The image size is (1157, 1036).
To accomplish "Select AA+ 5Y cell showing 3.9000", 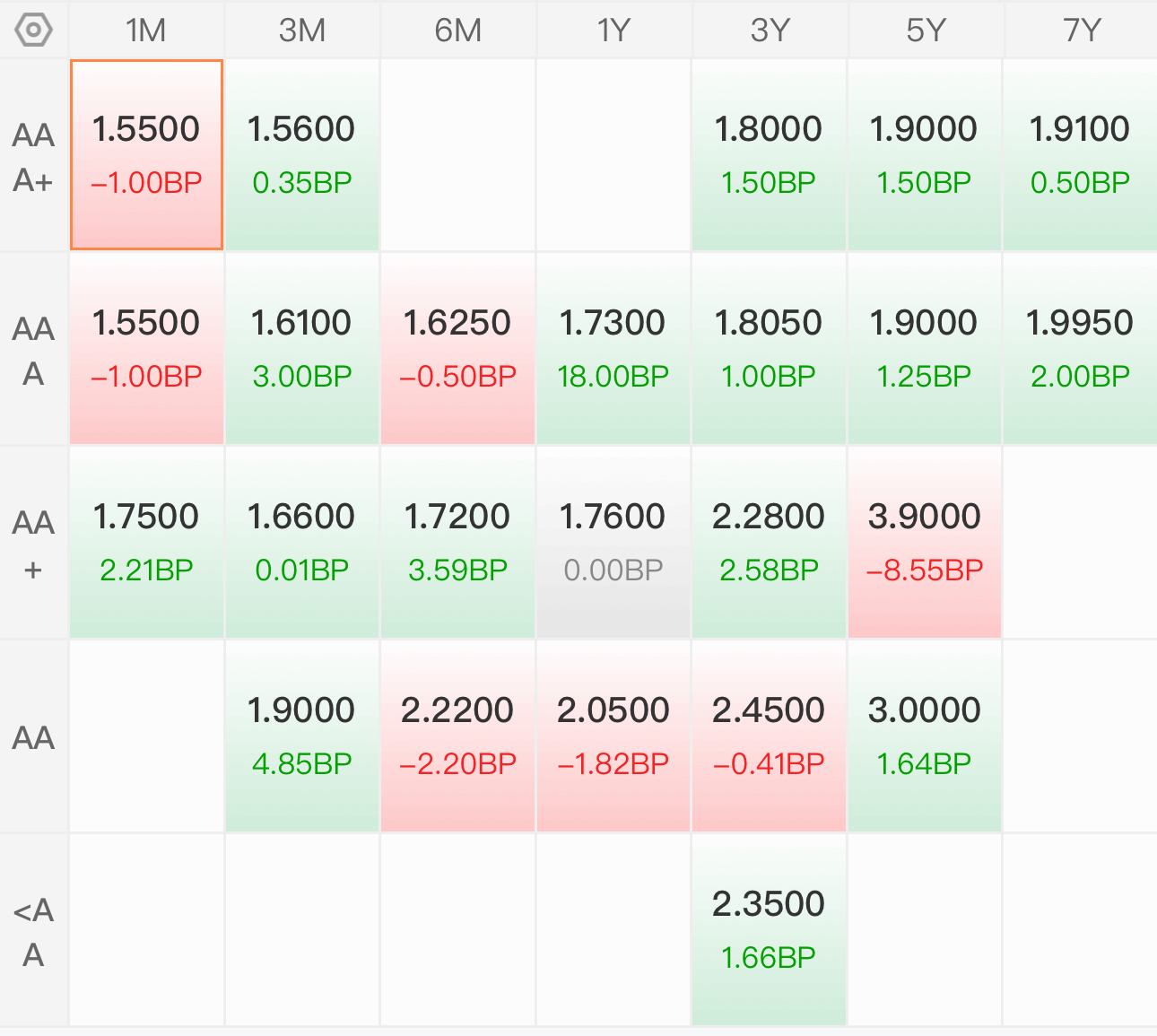I will [925, 543].
